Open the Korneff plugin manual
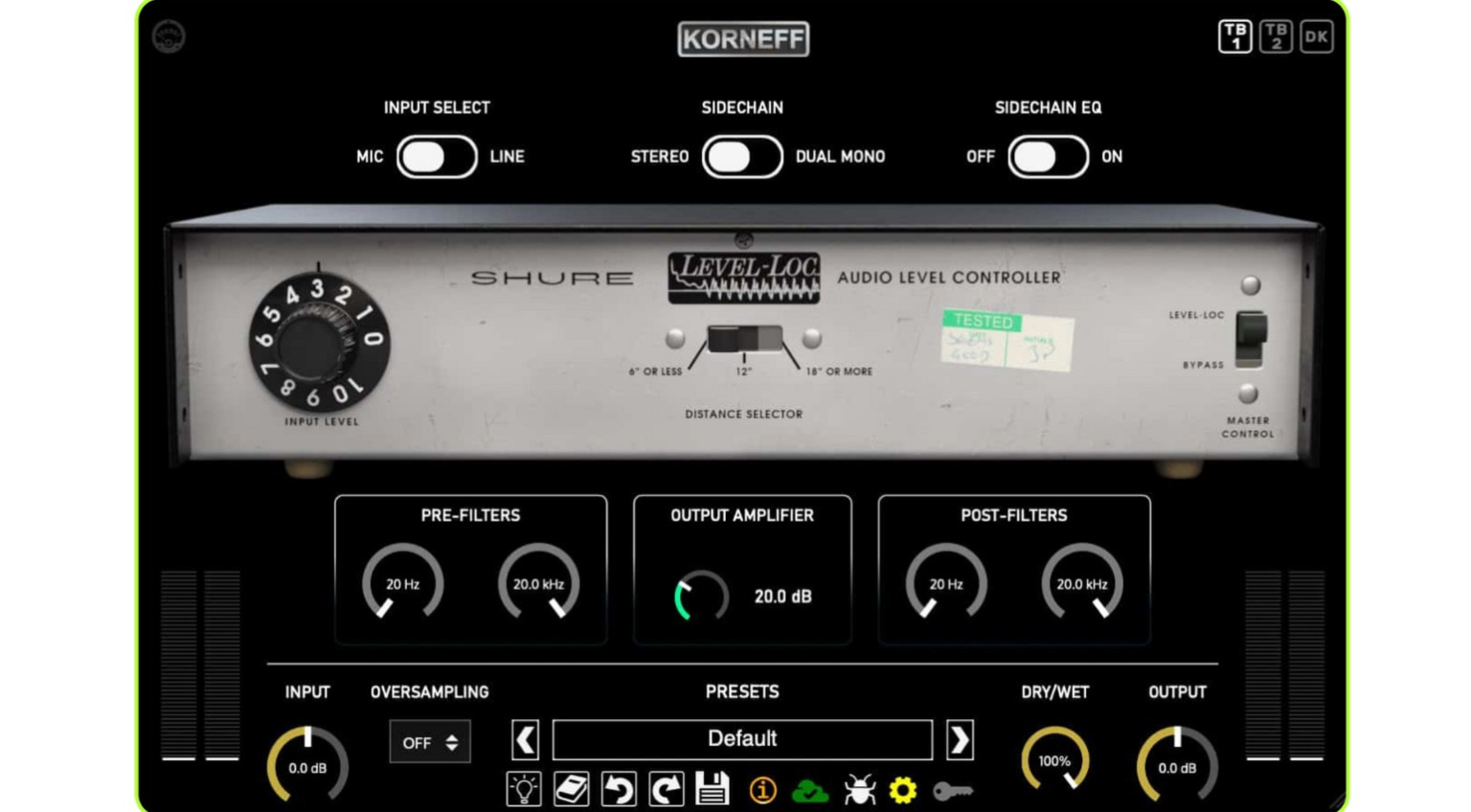This screenshot has height=812, width=1471. click(571, 789)
